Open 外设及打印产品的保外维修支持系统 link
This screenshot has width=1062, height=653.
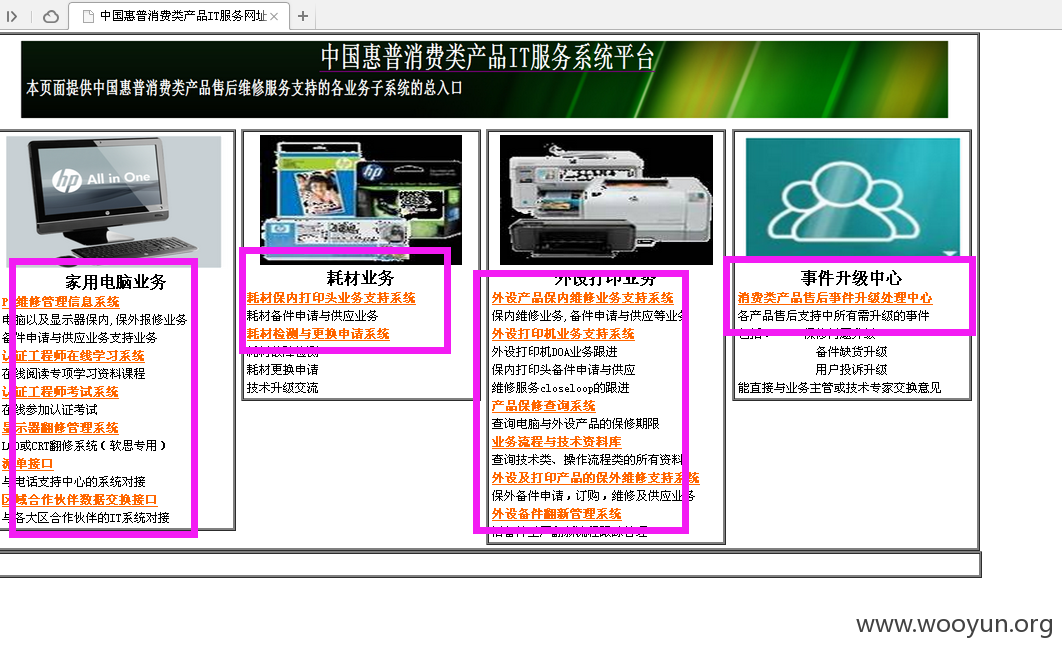[x=595, y=478]
